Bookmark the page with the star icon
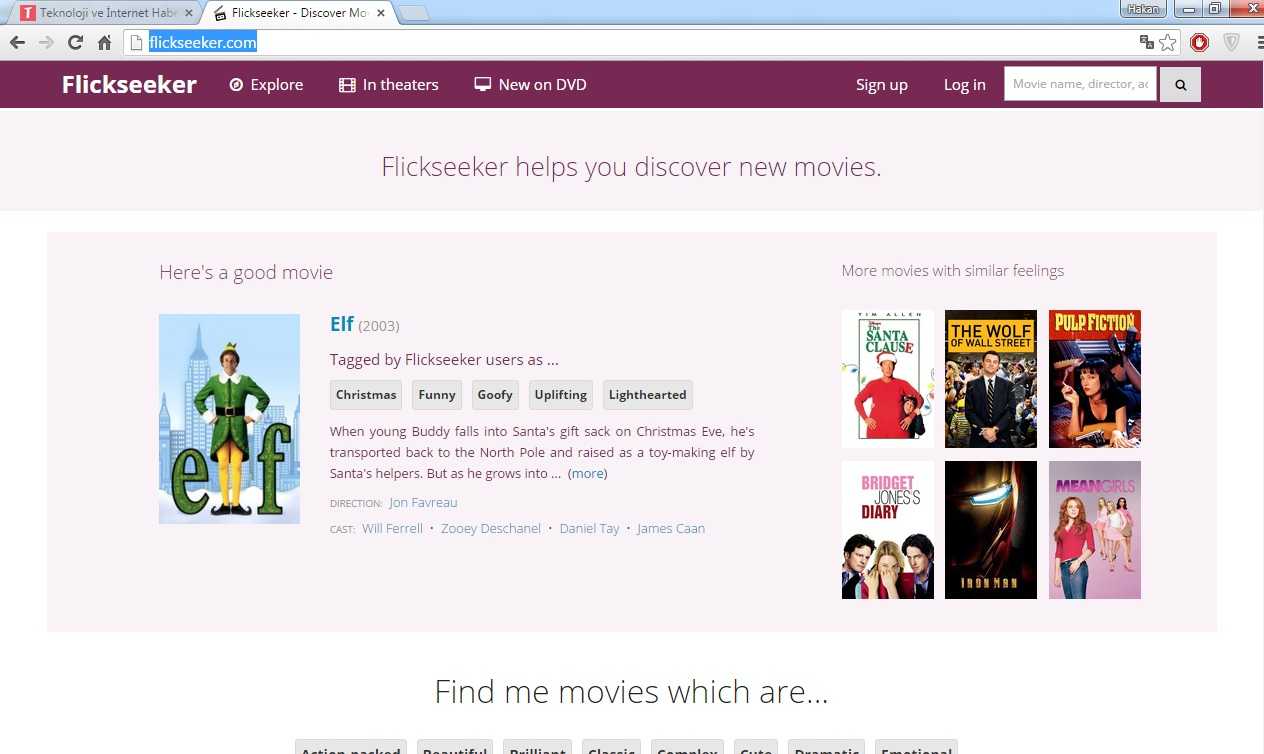Screen dimensions: 1264x754 1167,42
